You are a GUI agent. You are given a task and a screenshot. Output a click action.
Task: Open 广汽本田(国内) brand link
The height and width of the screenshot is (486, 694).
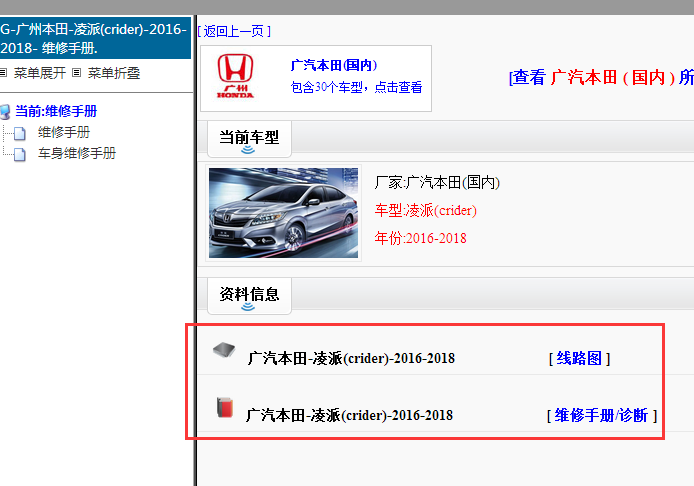(x=334, y=65)
